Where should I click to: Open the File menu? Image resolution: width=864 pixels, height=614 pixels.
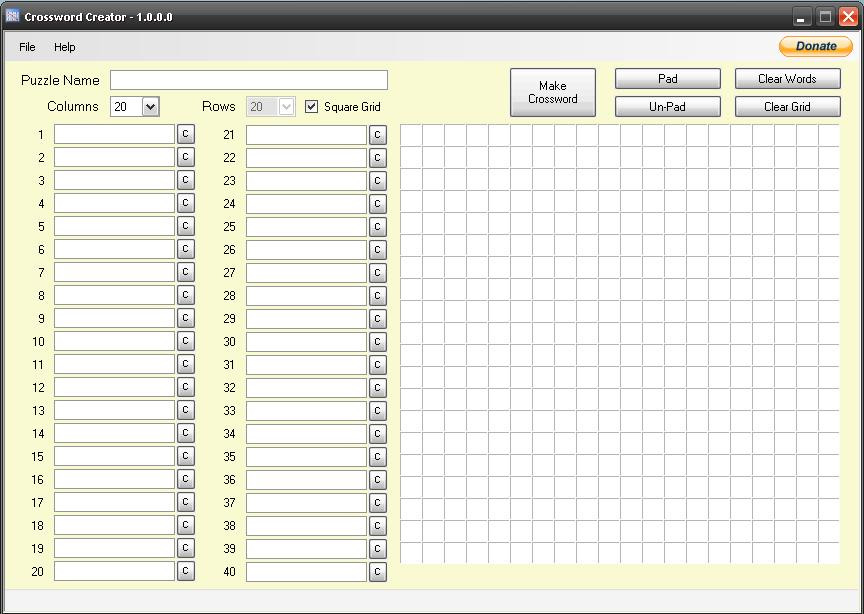click(x=27, y=47)
